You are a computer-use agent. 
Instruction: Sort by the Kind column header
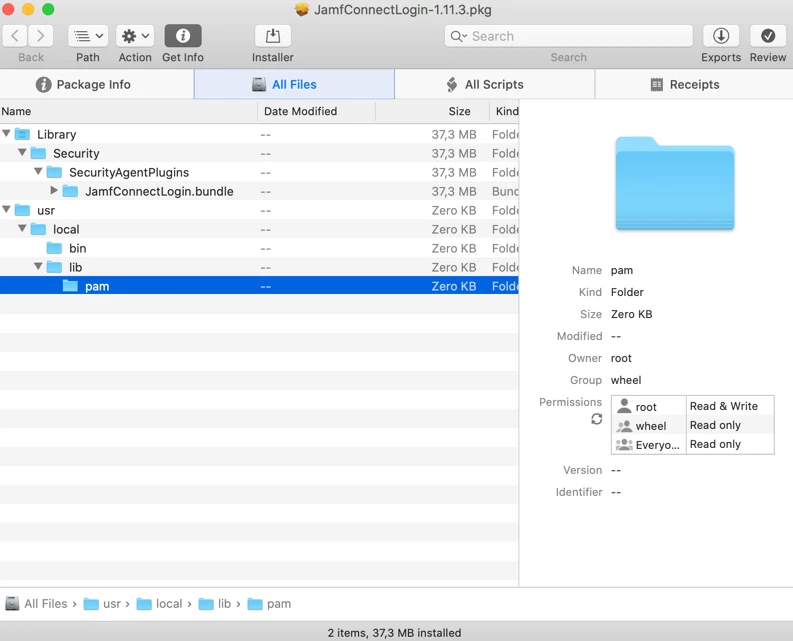click(x=504, y=111)
